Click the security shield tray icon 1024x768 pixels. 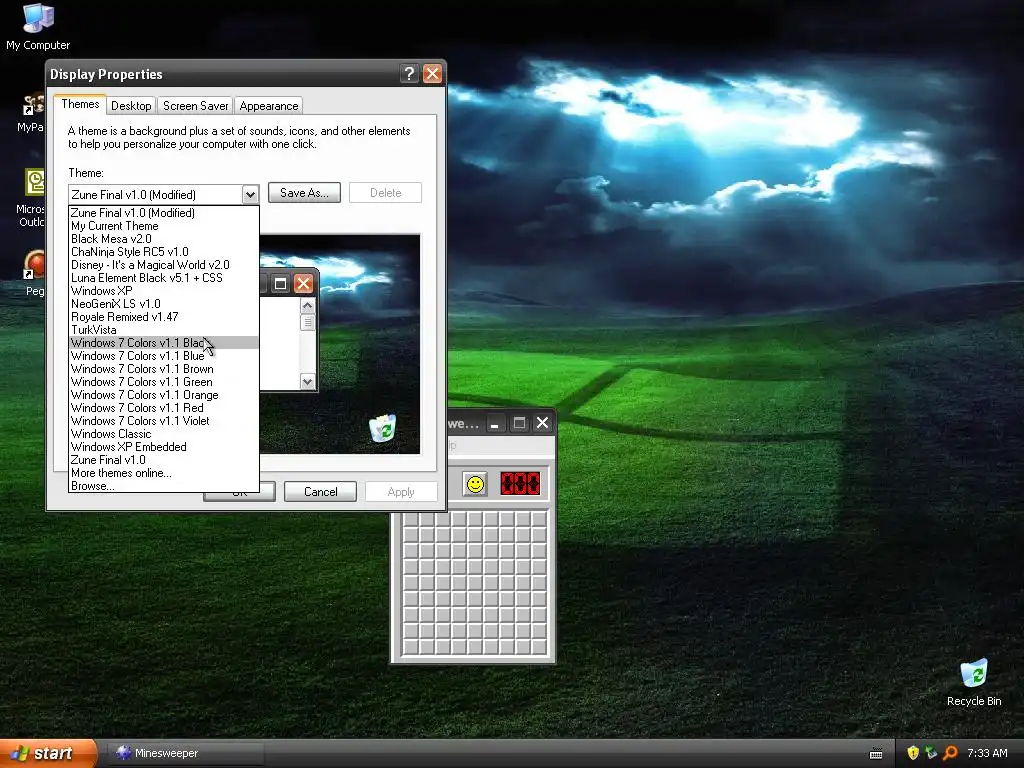click(x=913, y=753)
